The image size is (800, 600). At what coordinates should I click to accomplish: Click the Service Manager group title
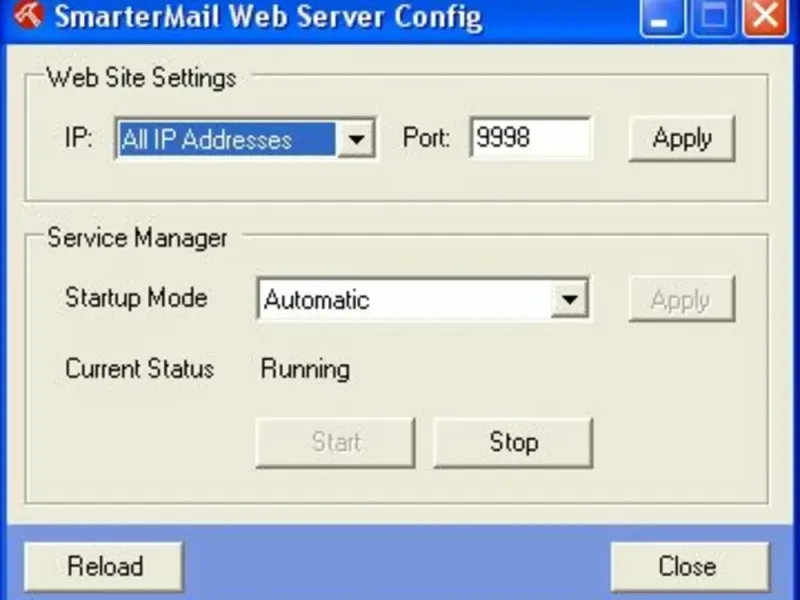(x=137, y=238)
